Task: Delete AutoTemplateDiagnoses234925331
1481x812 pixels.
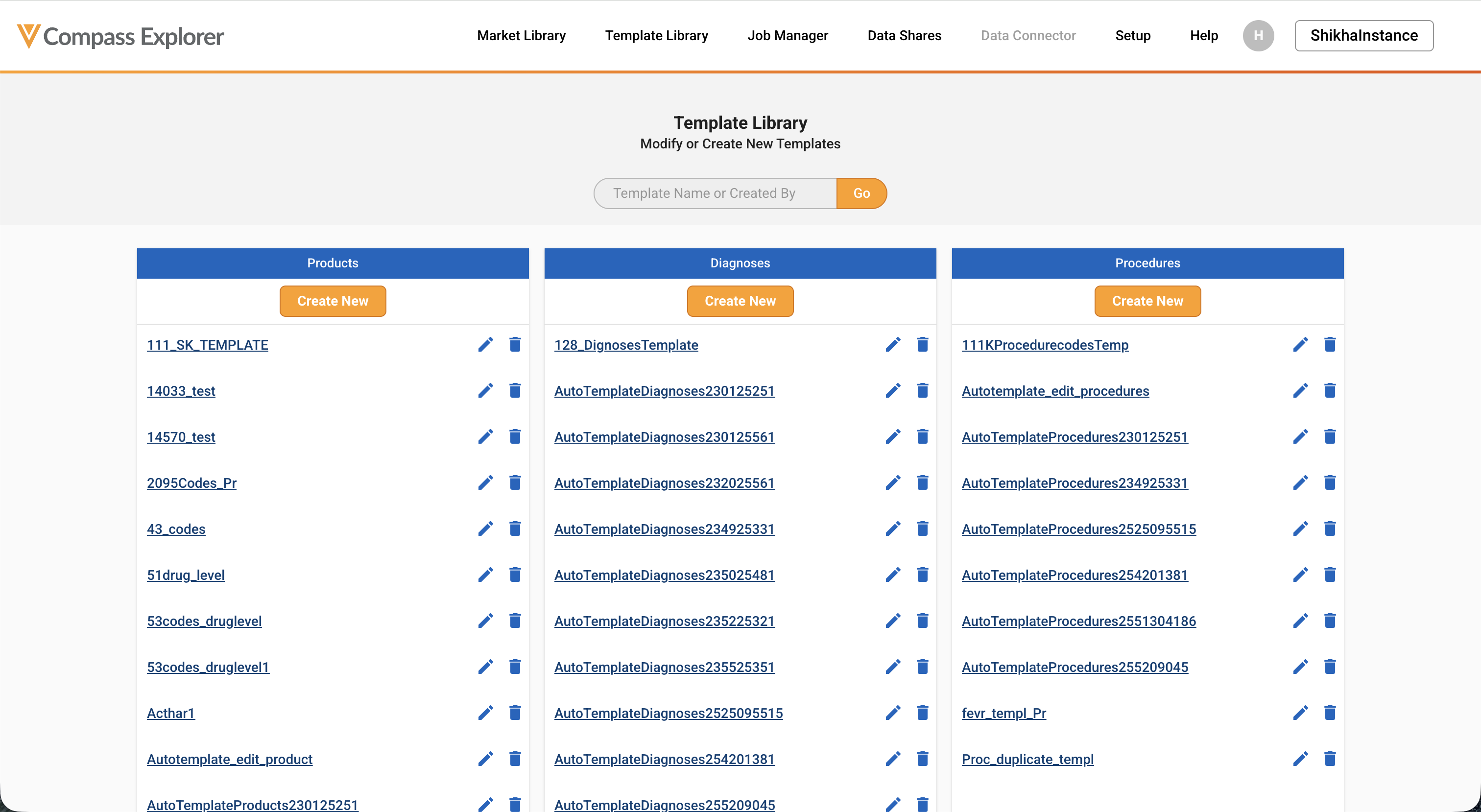Action: (x=923, y=528)
